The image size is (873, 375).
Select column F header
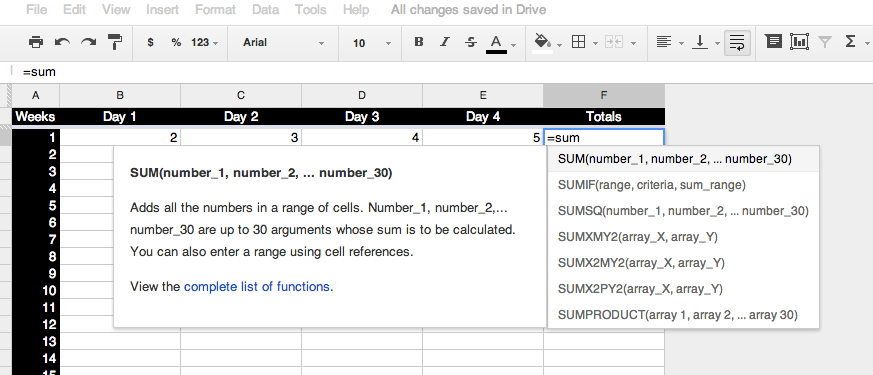tap(604, 96)
